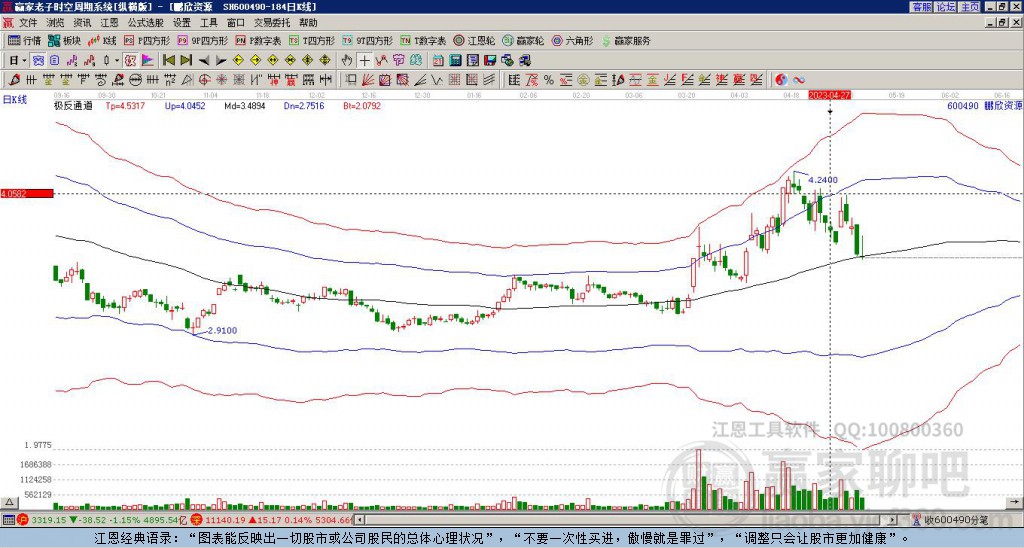Open the 资讯 menu
The image size is (1024, 548).
(82, 23)
